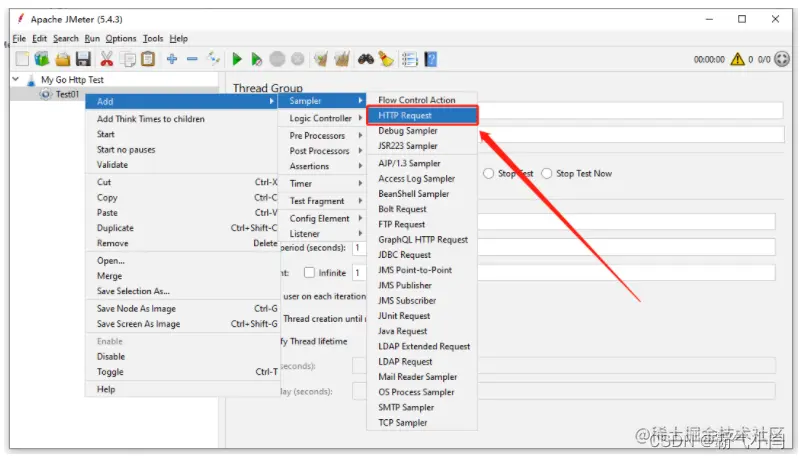The width and height of the screenshot is (800, 459).
Task: Expand all nodes with plus icon
Action: click(x=172, y=59)
